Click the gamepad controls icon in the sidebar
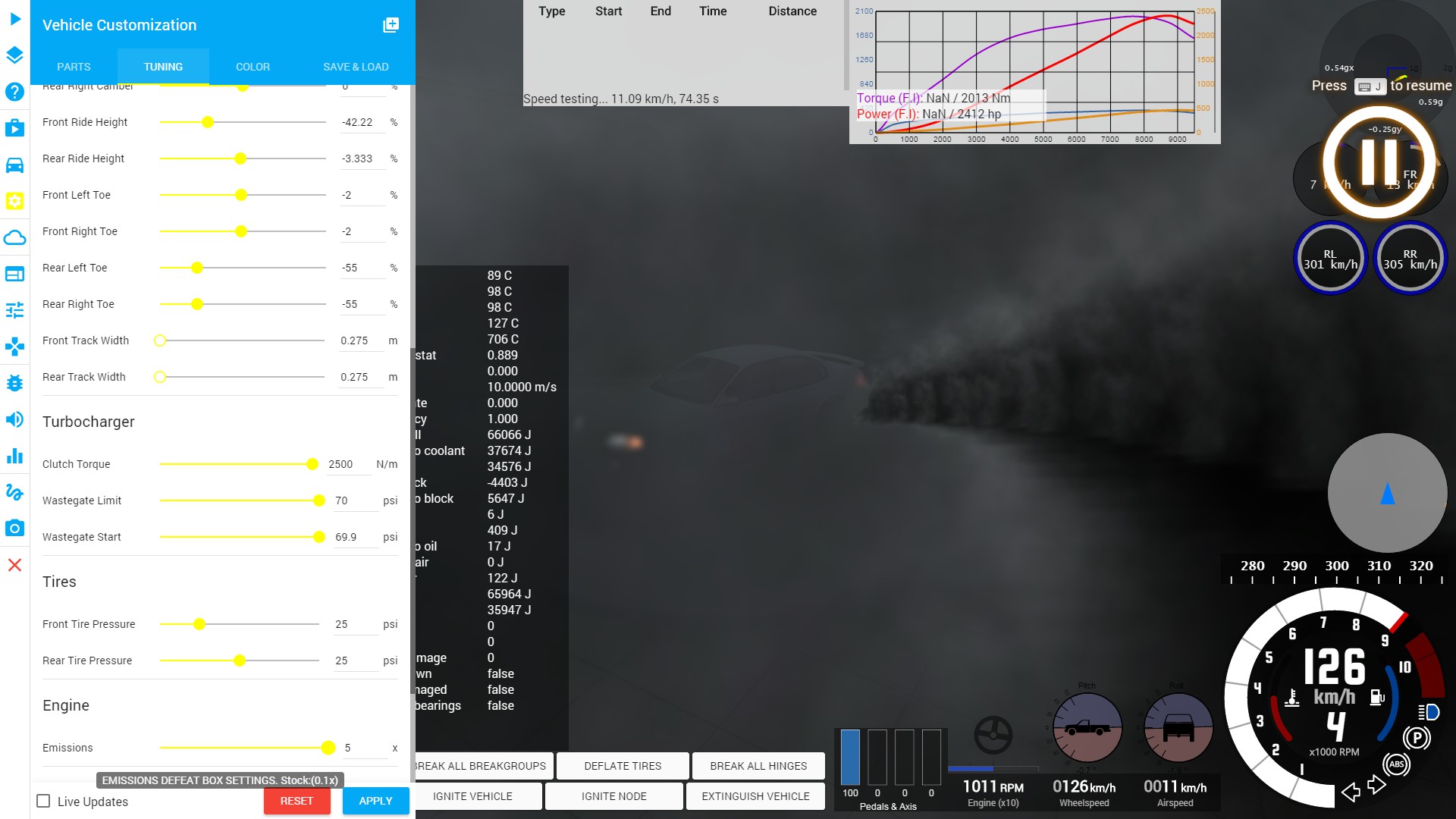The image size is (1456, 819). pyautogui.click(x=14, y=347)
